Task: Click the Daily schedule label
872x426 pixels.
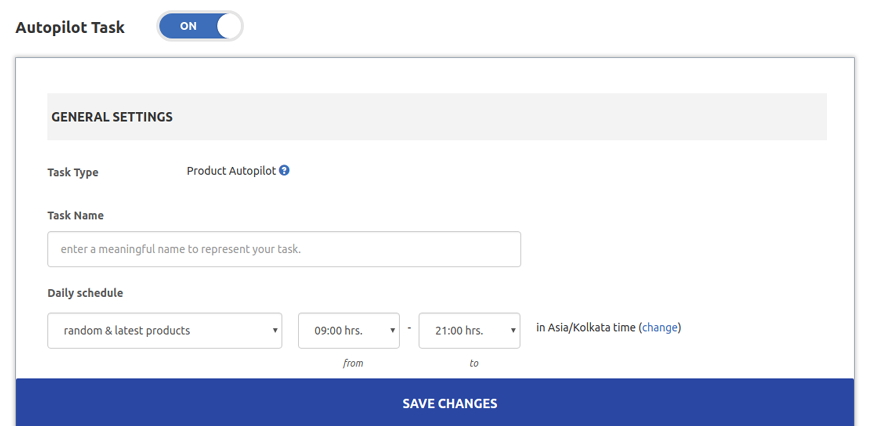Action: 85,293
